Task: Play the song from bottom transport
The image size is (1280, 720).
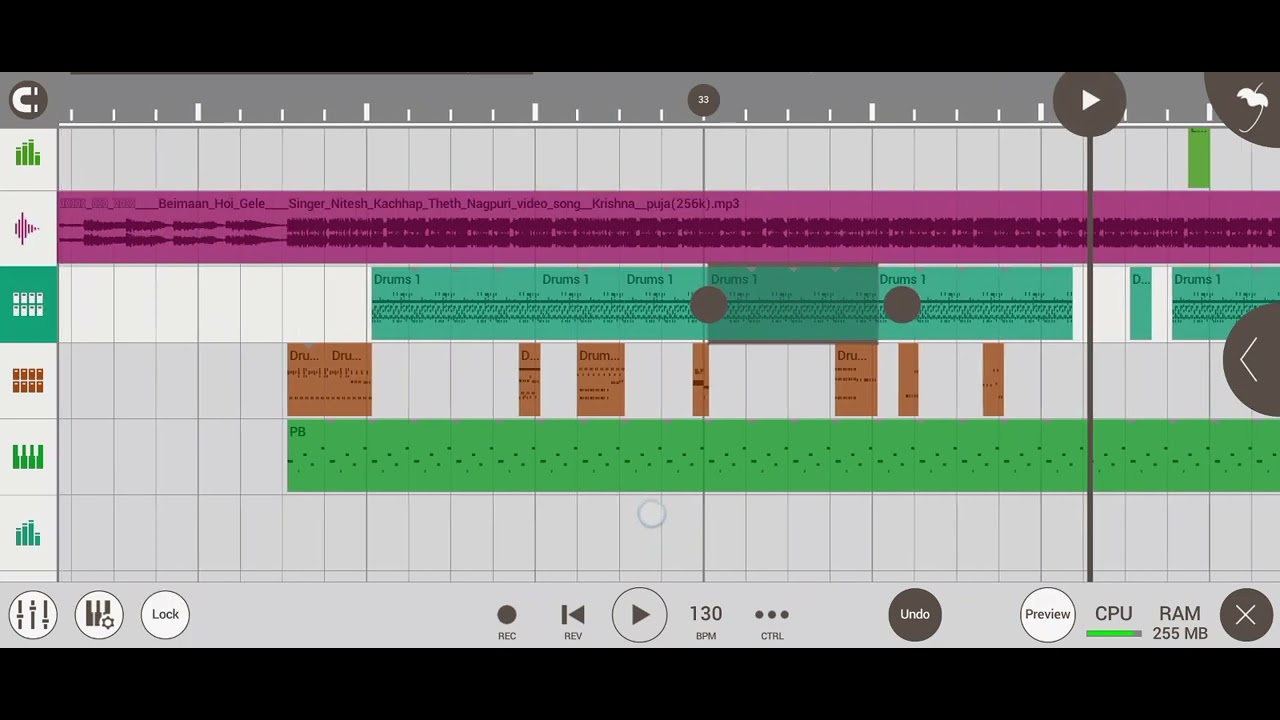Action: point(639,614)
